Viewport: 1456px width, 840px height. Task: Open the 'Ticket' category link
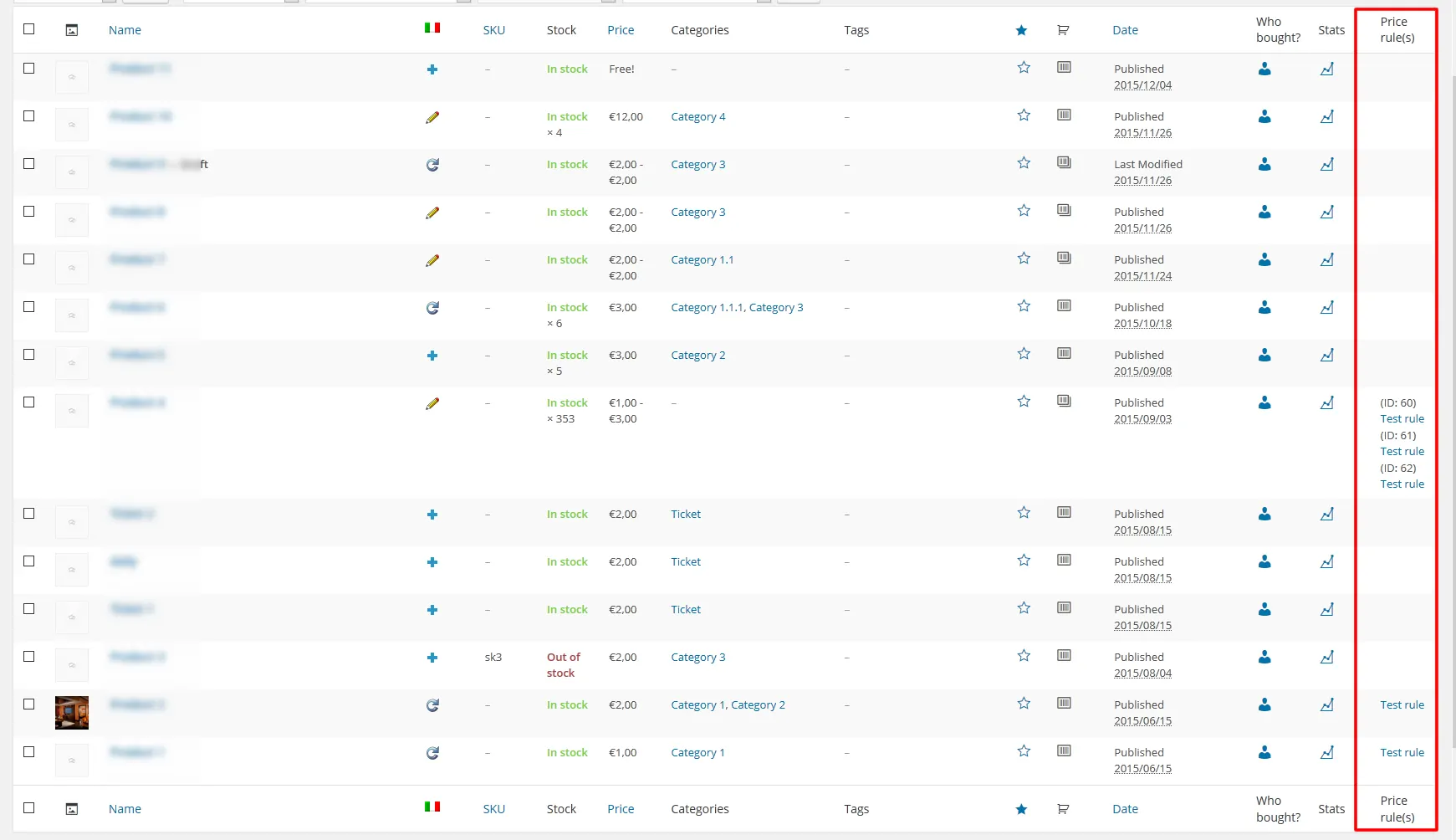685,514
